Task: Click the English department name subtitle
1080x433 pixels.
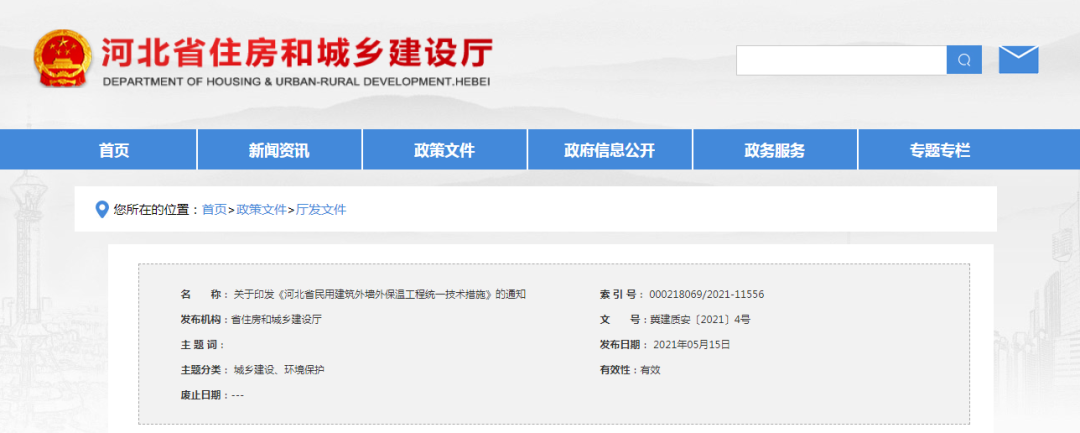Action: 296,82
